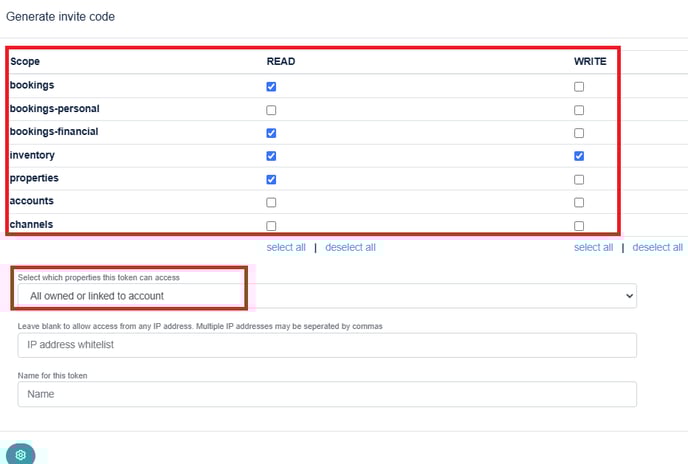Click the token Name input field

coord(327,394)
